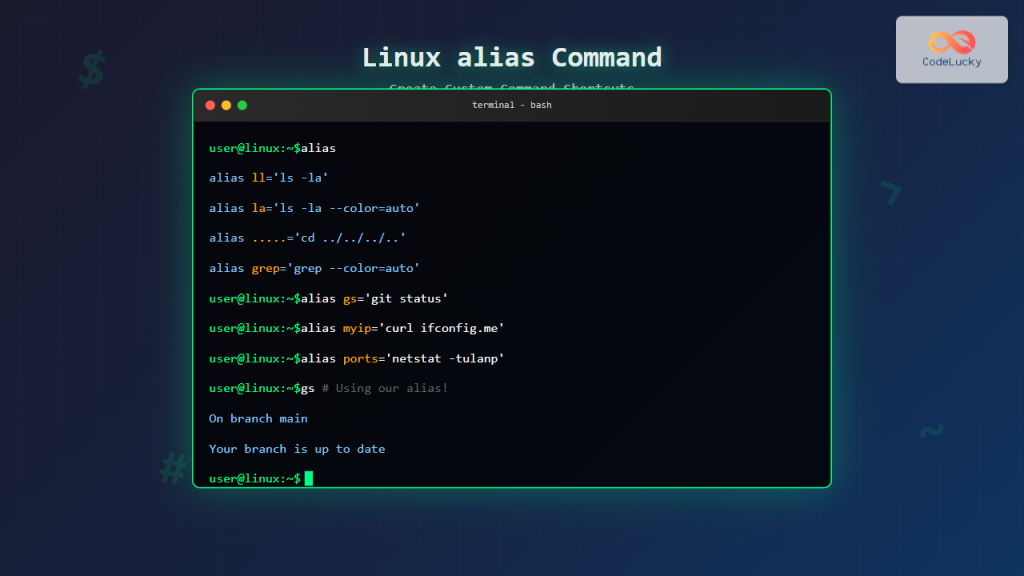The height and width of the screenshot is (576, 1024).
Task: Click the 'terminal - bash' titlebar label
Action: (x=512, y=104)
